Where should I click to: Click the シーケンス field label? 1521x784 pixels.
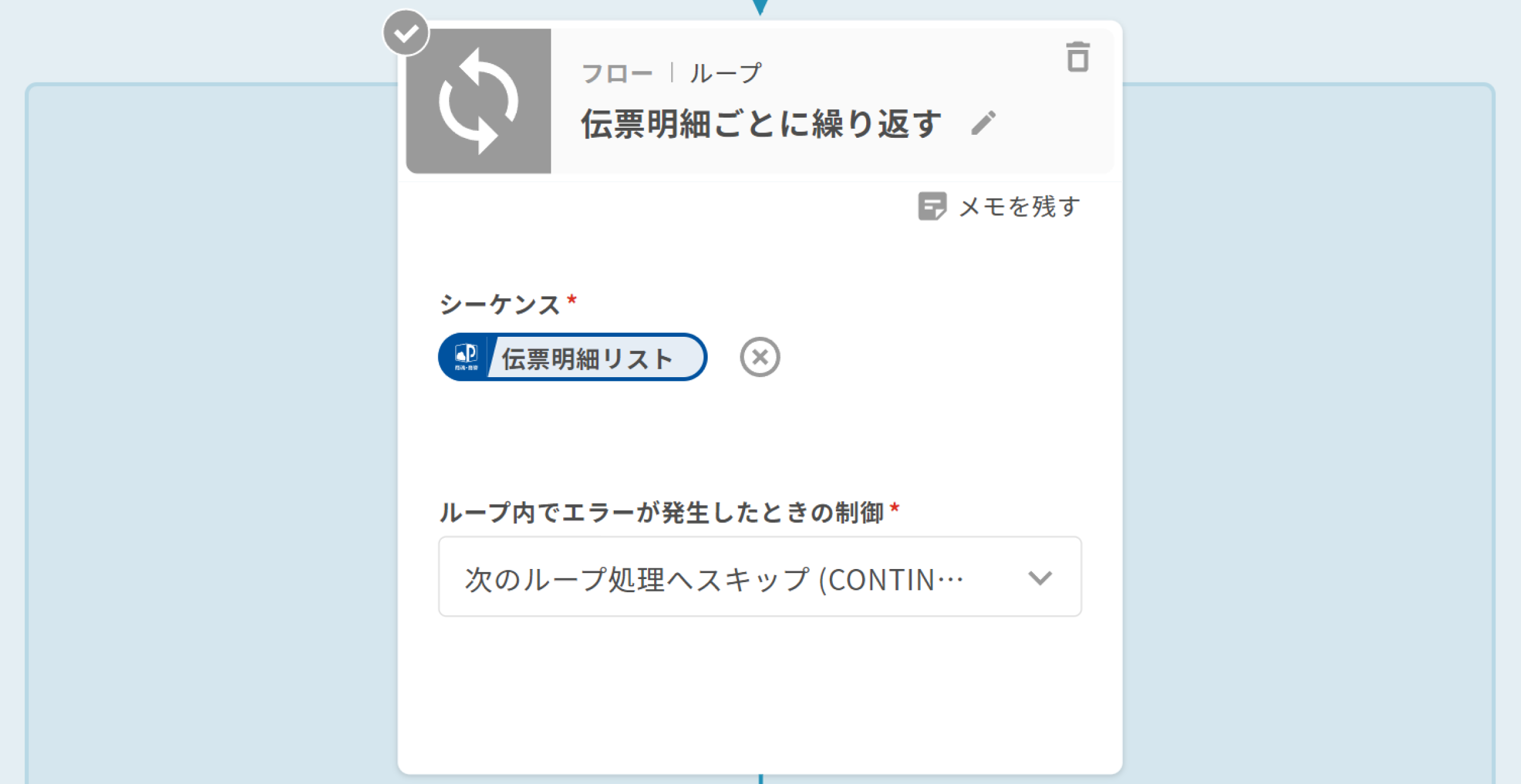500,305
